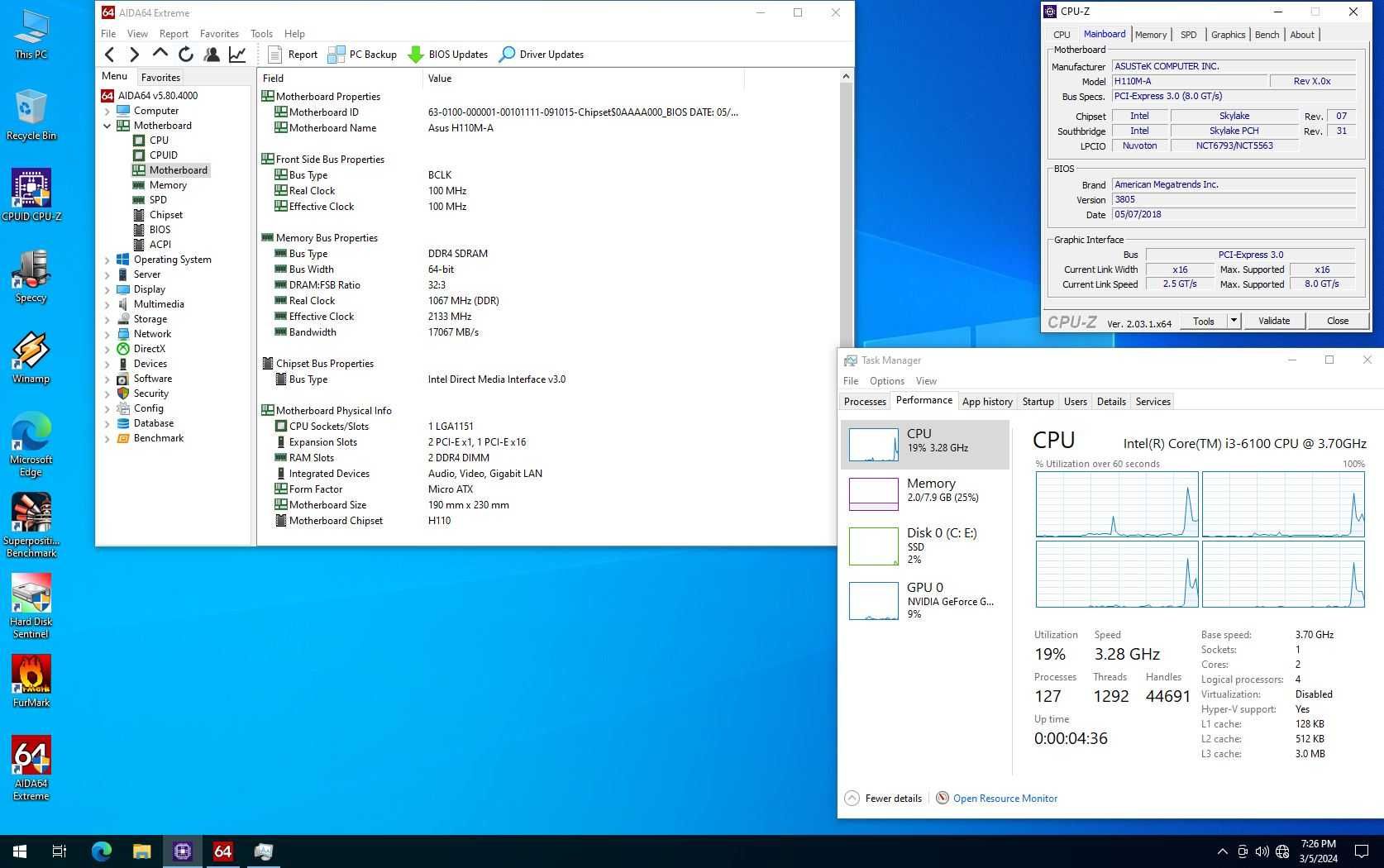Launch AIDA64 Extreme desktop shortcut
This screenshot has height=868, width=1384.
pos(31,769)
